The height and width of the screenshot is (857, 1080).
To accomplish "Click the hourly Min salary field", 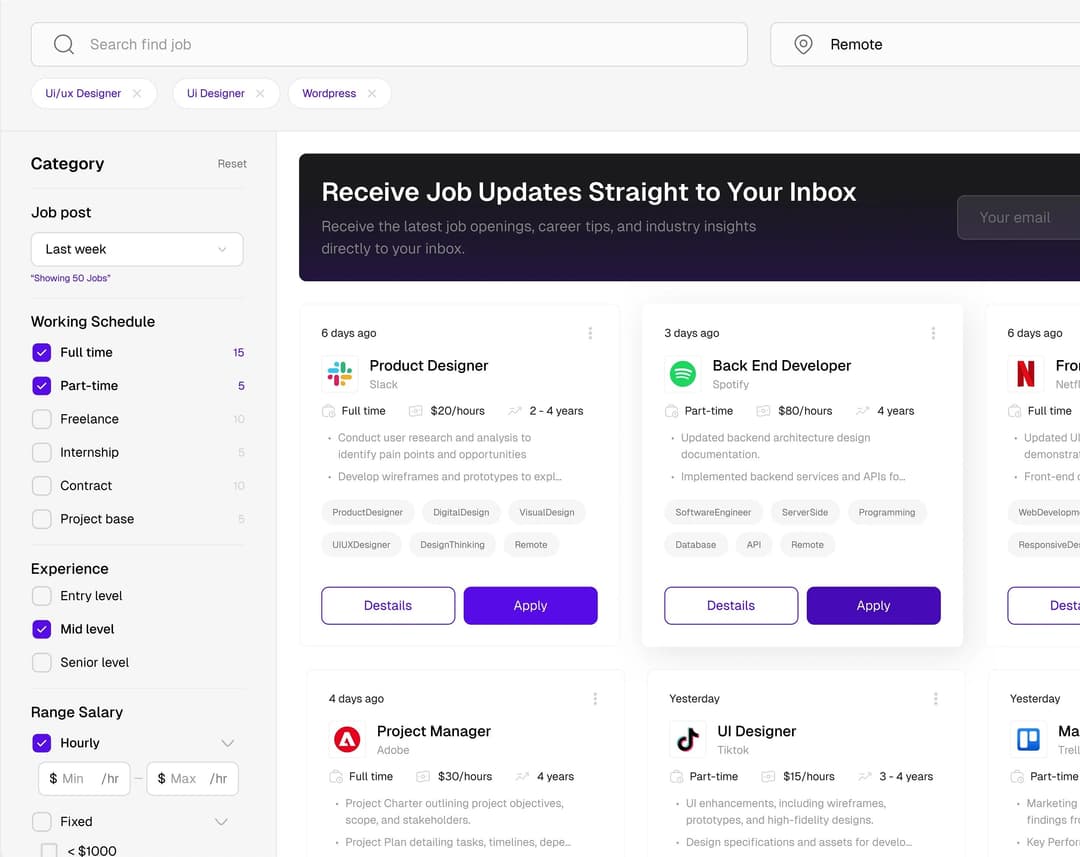I will pyautogui.click(x=84, y=779).
